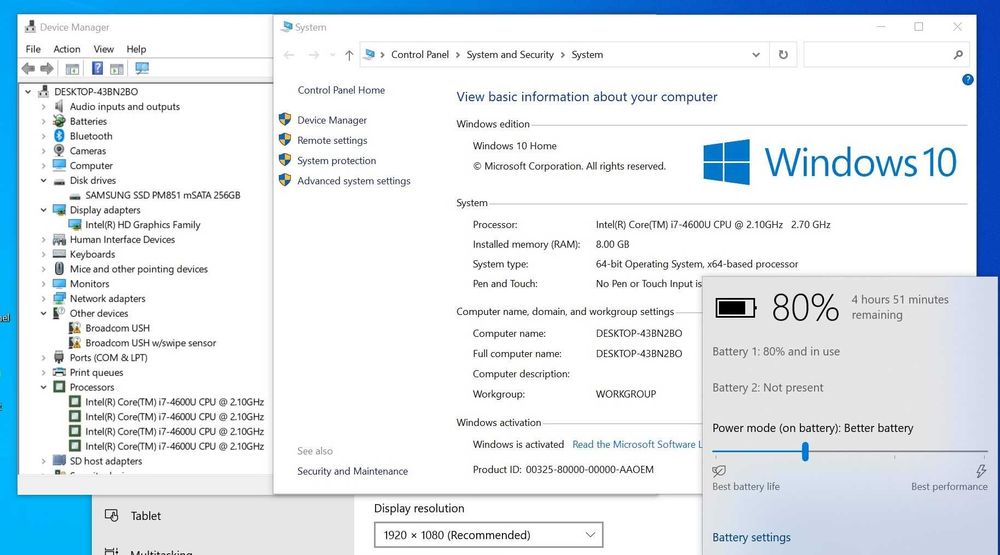1000x555 pixels.
Task: Expand the Audio inputs and outputs node
Action: 43,107
